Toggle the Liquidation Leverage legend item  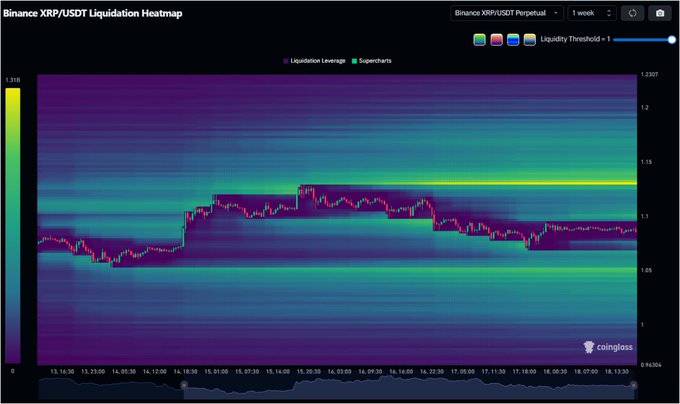314,61
